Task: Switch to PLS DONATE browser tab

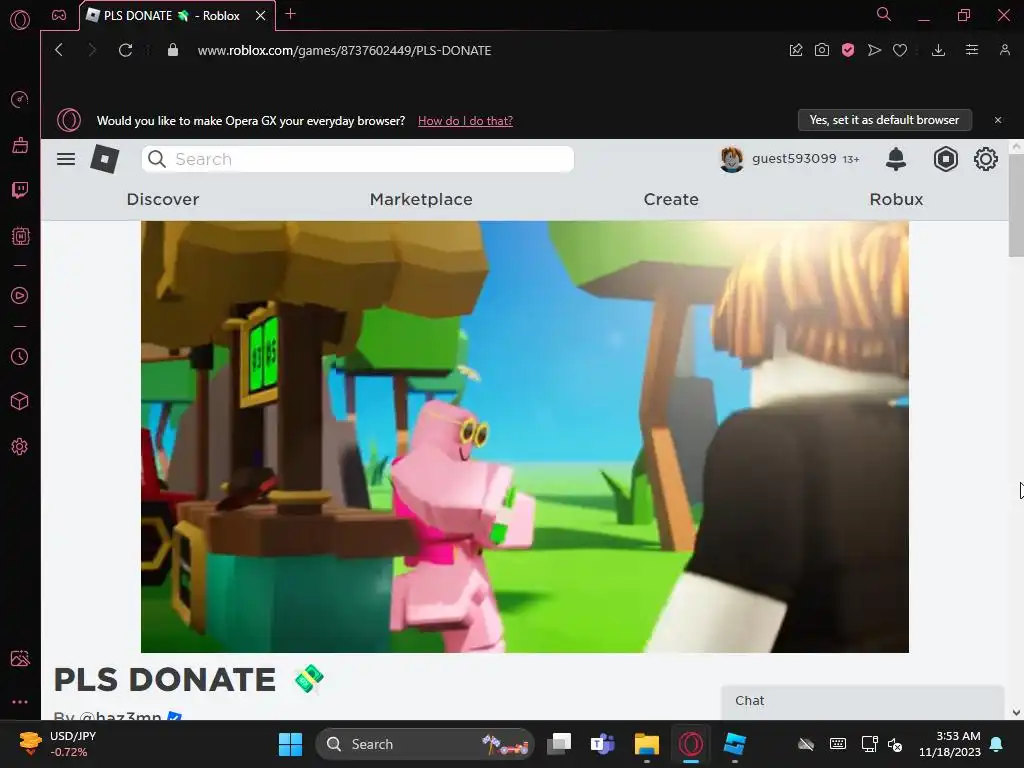Action: click(171, 15)
